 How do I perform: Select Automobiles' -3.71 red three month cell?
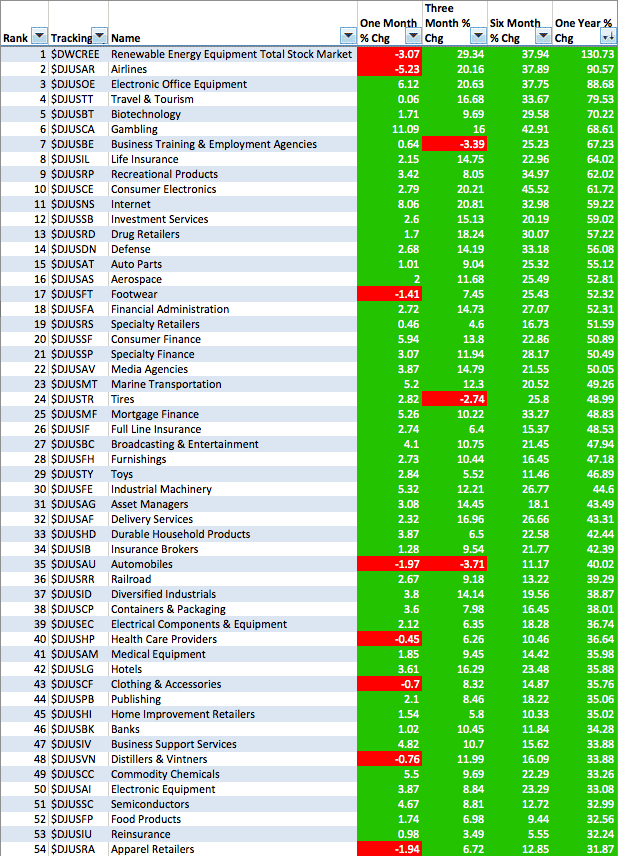(x=455, y=564)
